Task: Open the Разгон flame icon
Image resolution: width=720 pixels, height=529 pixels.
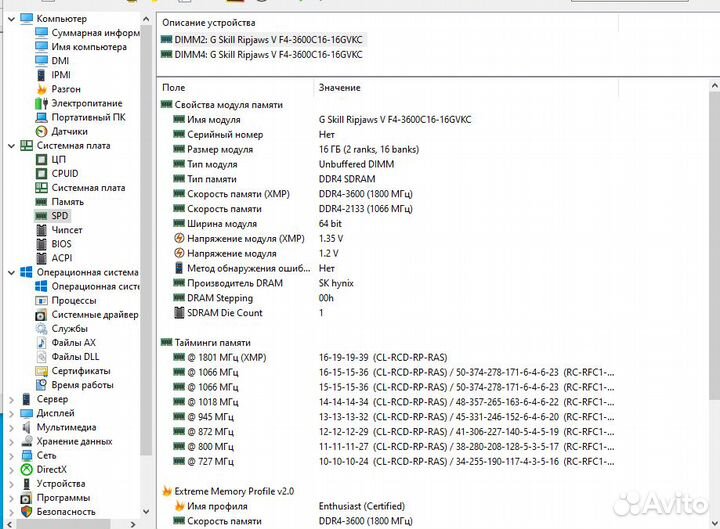Action: pos(41,89)
